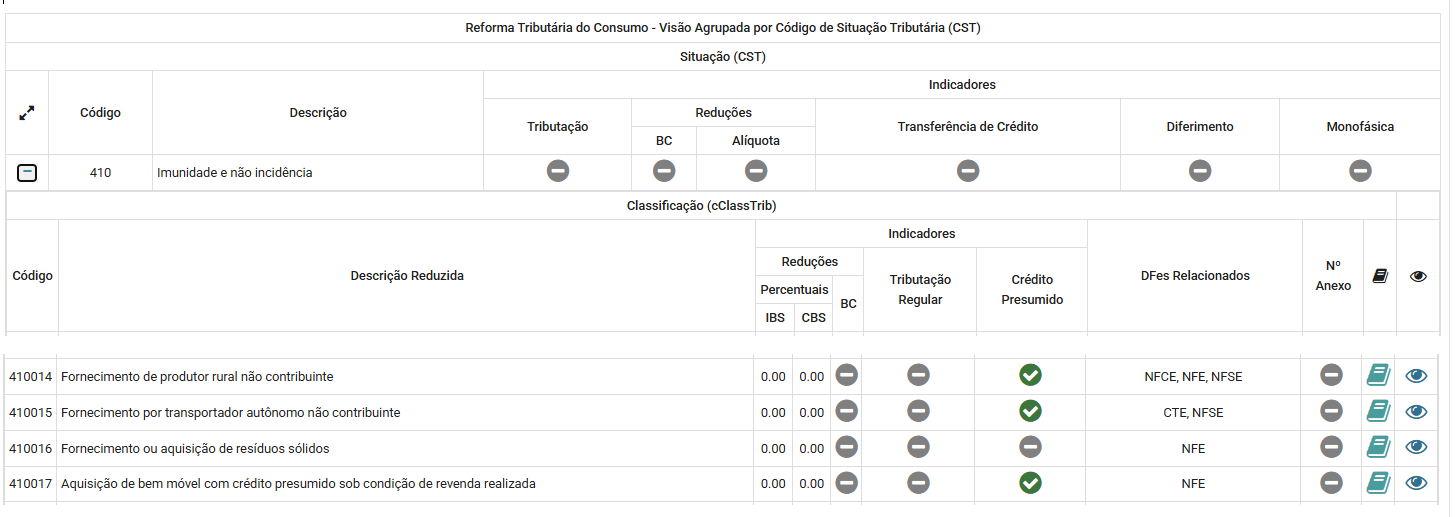This screenshot has height=517, width=1456.
Task: Click the green Crédito Presumido check for 410017
Action: pyautogui.click(x=1030, y=483)
